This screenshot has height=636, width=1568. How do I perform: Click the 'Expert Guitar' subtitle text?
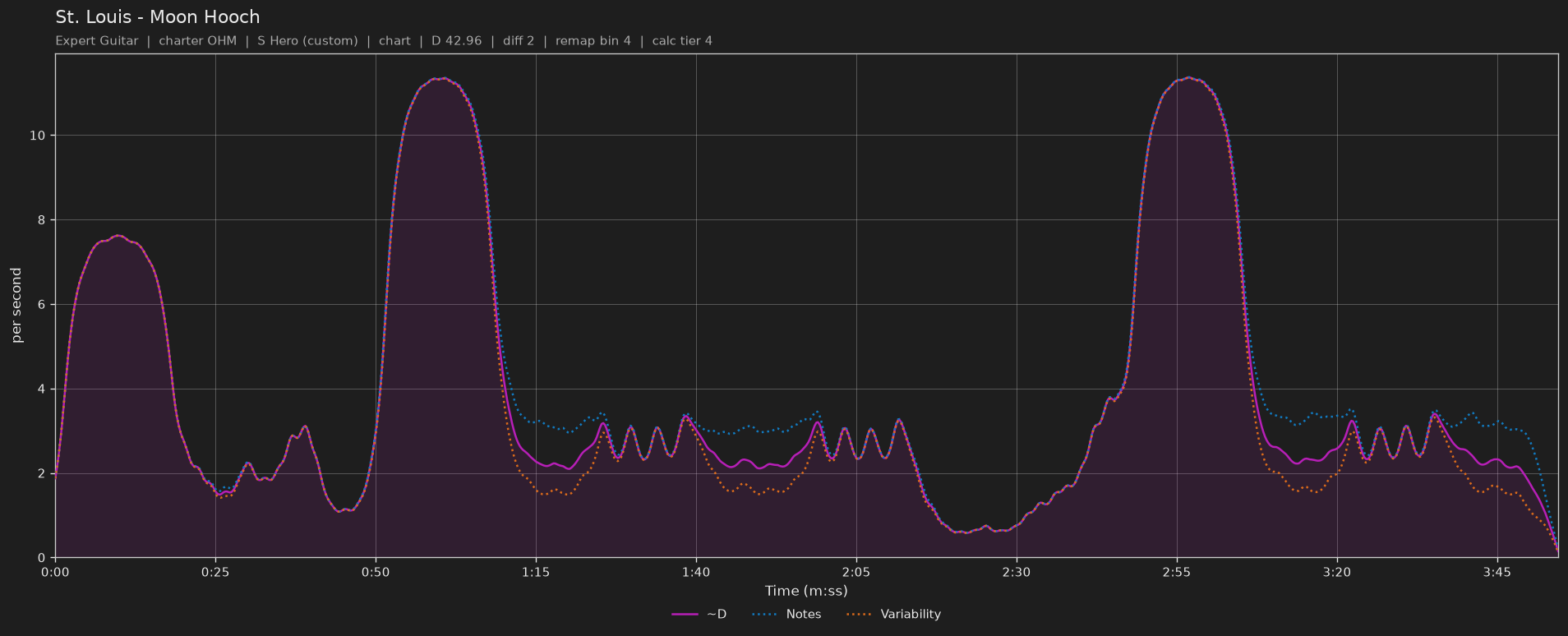pos(97,41)
